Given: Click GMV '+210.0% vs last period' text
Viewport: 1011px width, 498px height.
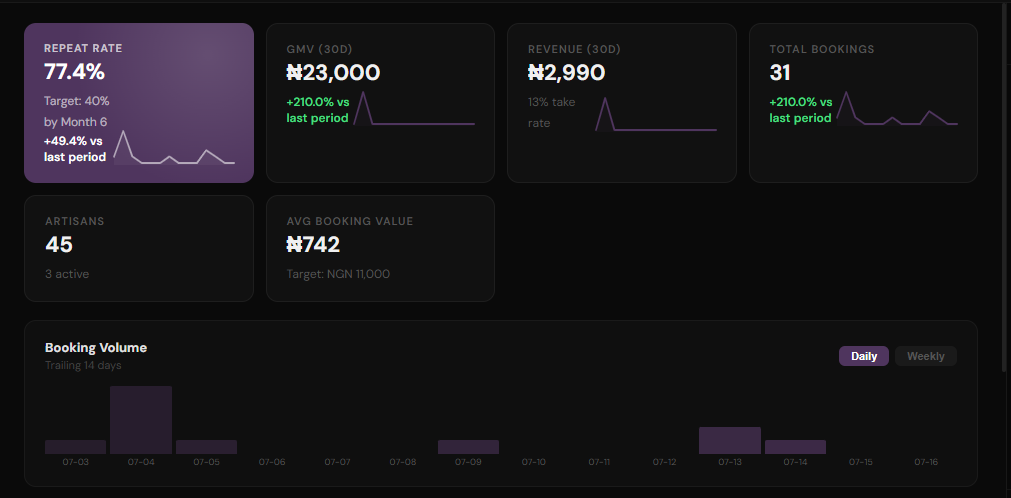Looking at the screenshot, I should (318, 110).
